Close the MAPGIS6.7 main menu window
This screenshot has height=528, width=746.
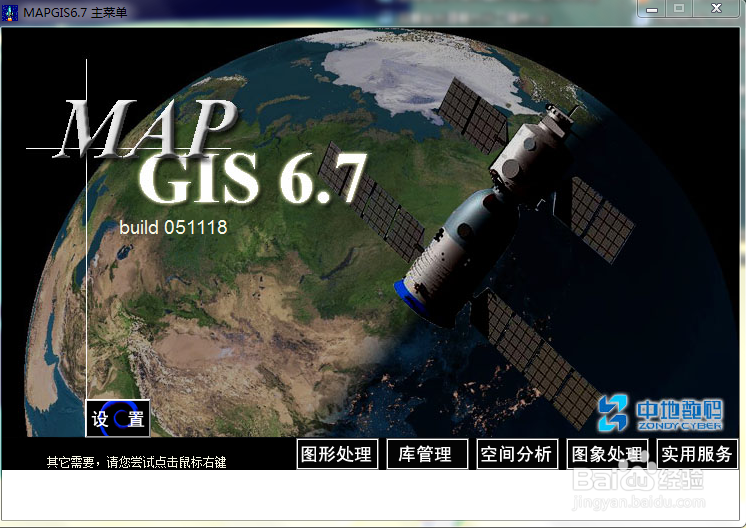[x=717, y=9]
